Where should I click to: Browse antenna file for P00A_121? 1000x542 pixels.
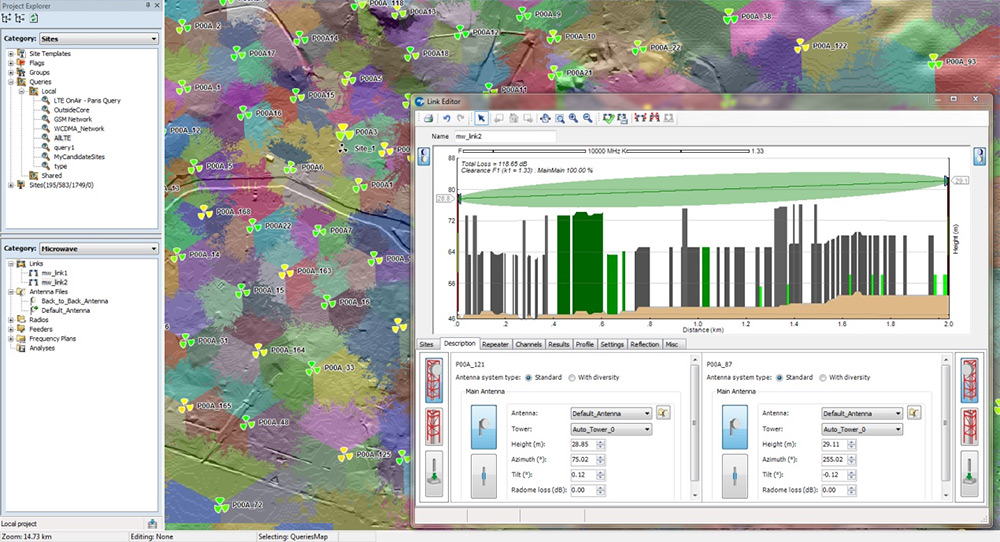[663, 413]
